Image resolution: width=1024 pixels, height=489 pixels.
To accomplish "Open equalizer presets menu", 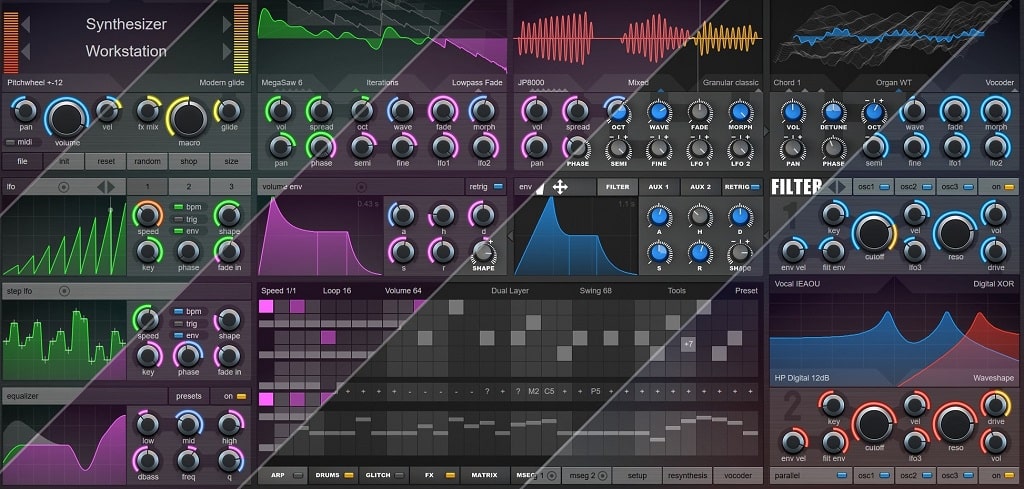I will pyautogui.click(x=189, y=396).
